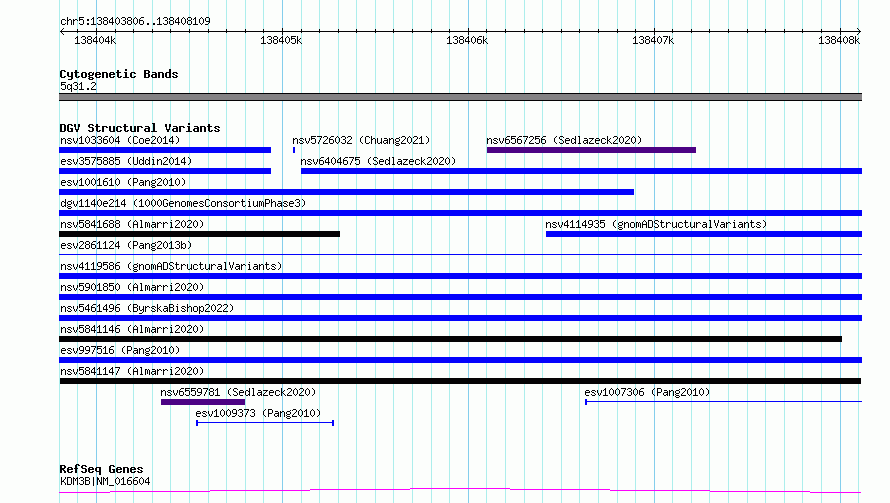Open esv3575885 (Uddin2014) variant label
This screenshot has width=890, height=503.
126,161
